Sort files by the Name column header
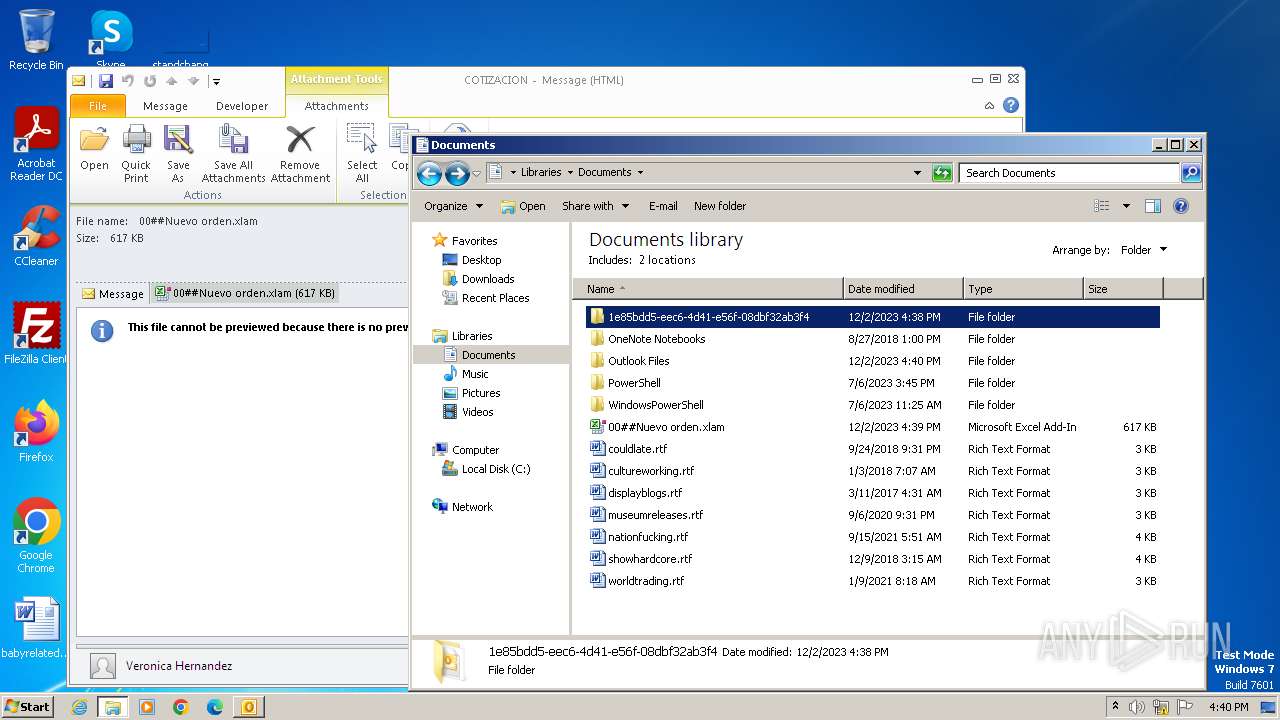Screen dimensions: 1280x720 [x=708, y=289]
